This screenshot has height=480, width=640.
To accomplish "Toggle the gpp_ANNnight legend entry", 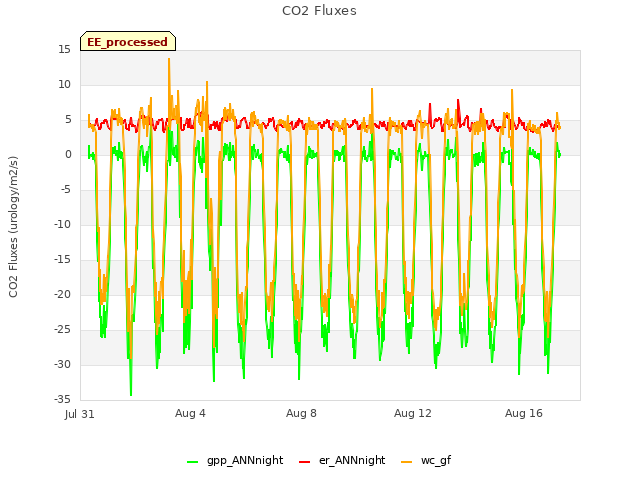I will pyautogui.click(x=235, y=461).
